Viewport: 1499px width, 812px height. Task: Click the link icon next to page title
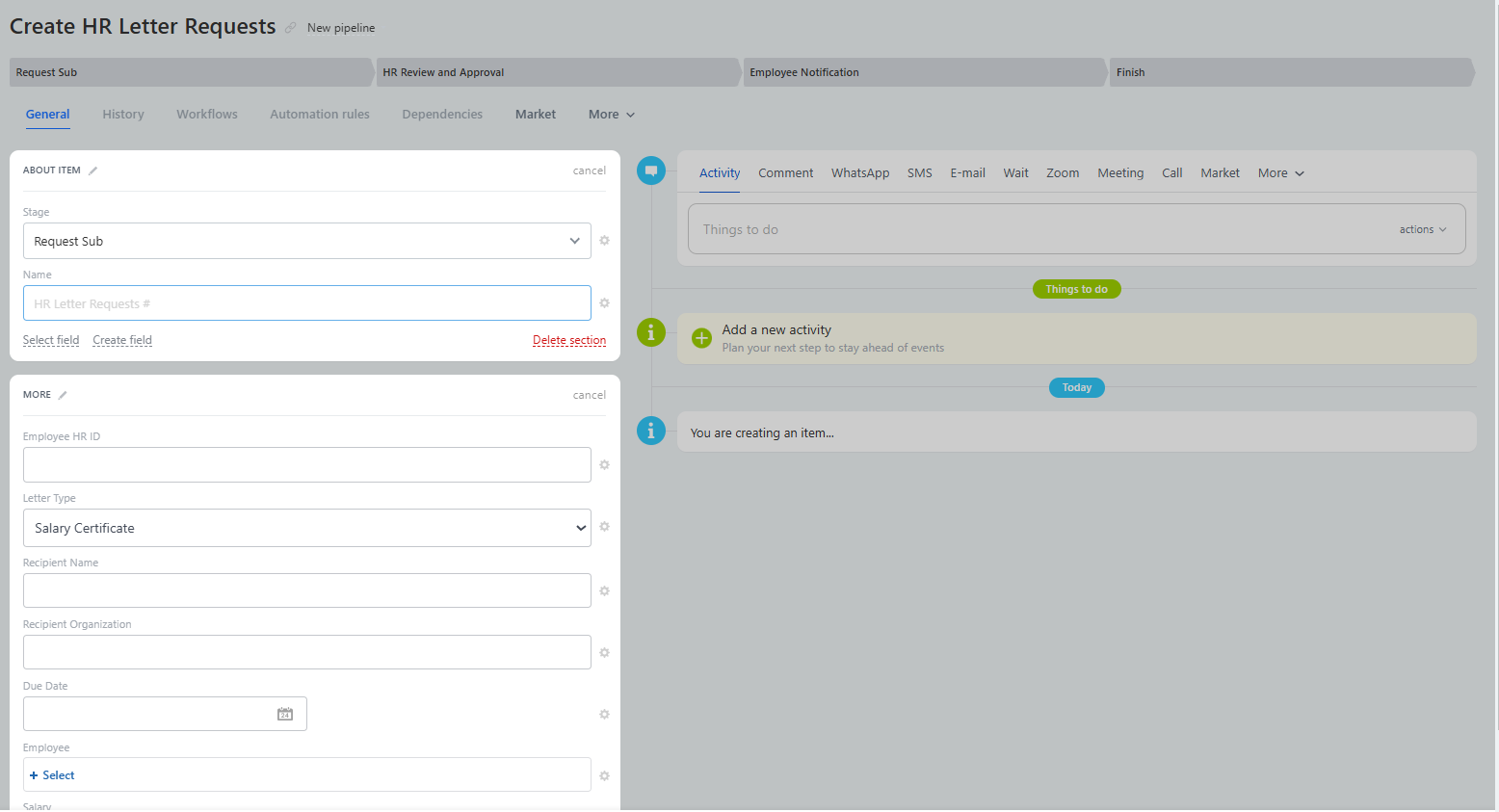[291, 28]
